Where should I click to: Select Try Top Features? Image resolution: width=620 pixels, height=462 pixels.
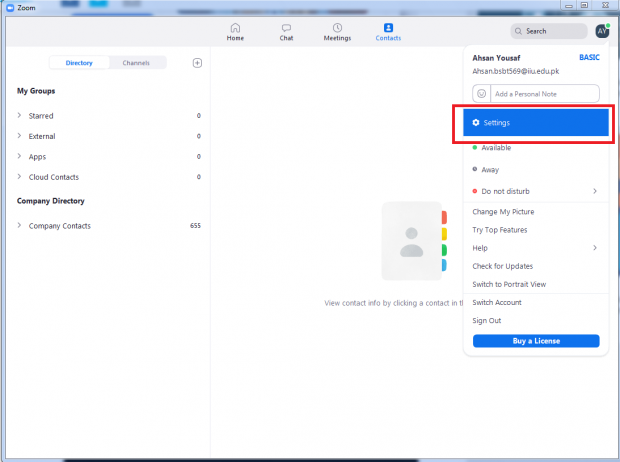click(499, 230)
